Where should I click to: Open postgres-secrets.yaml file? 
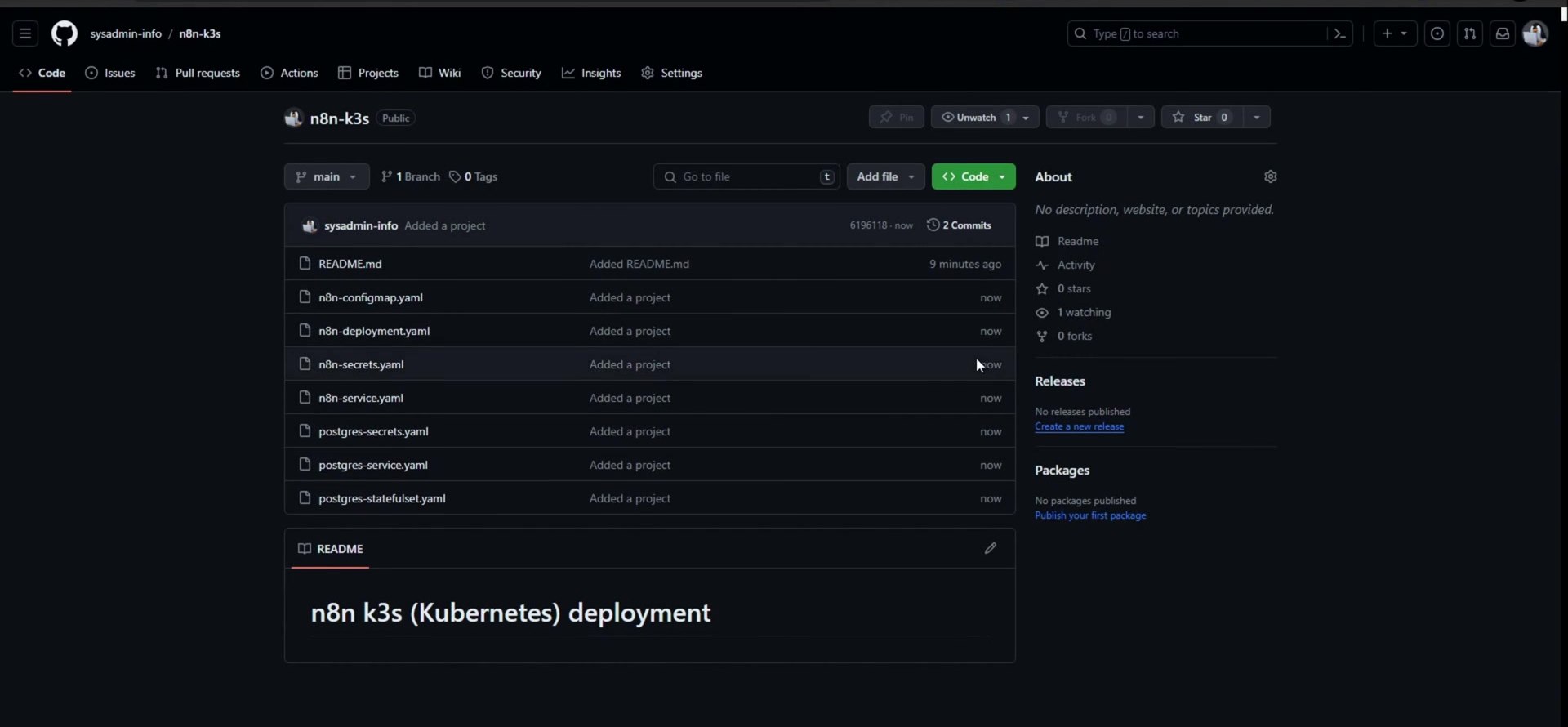coord(373,431)
